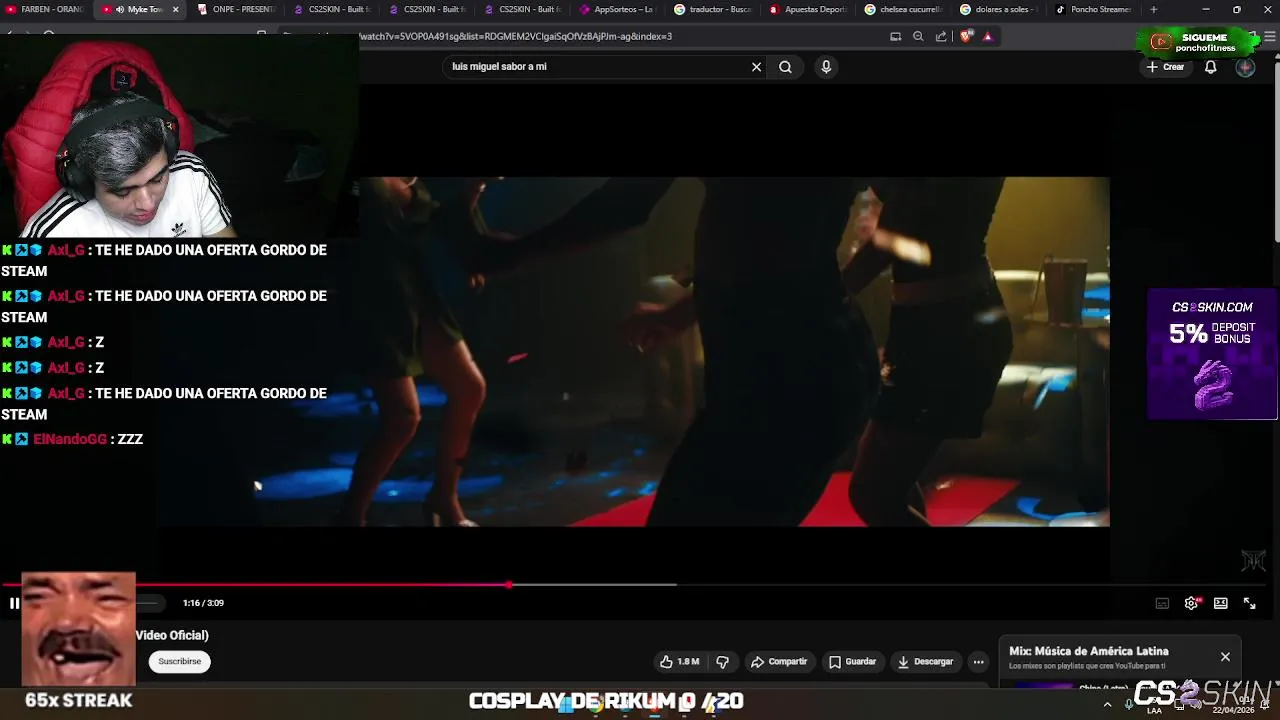Click the install app icon in address bar
The width and height of the screenshot is (1280, 720).
coord(895,36)
